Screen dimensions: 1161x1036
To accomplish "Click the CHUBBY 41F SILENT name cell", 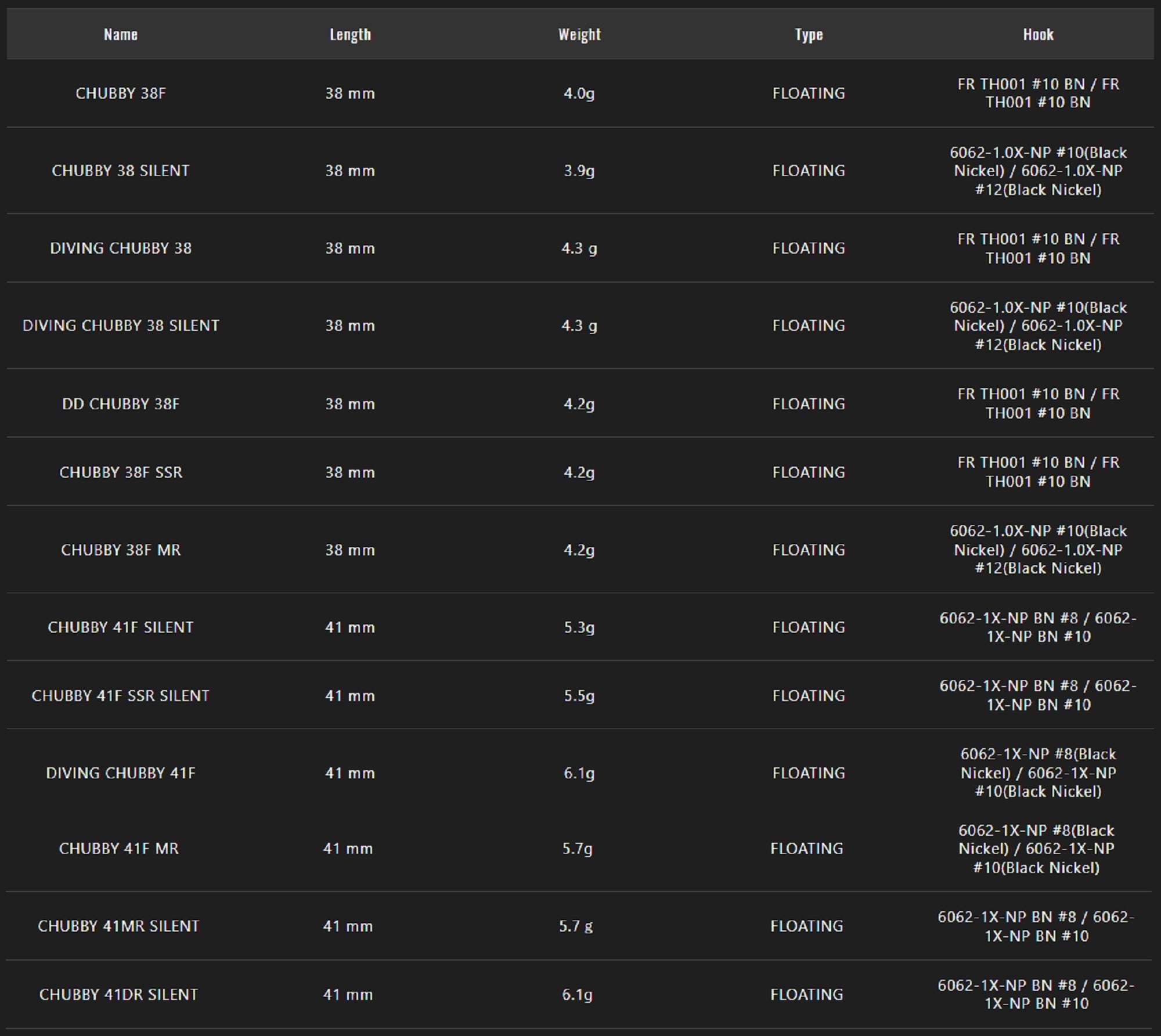I will [121, 627].
